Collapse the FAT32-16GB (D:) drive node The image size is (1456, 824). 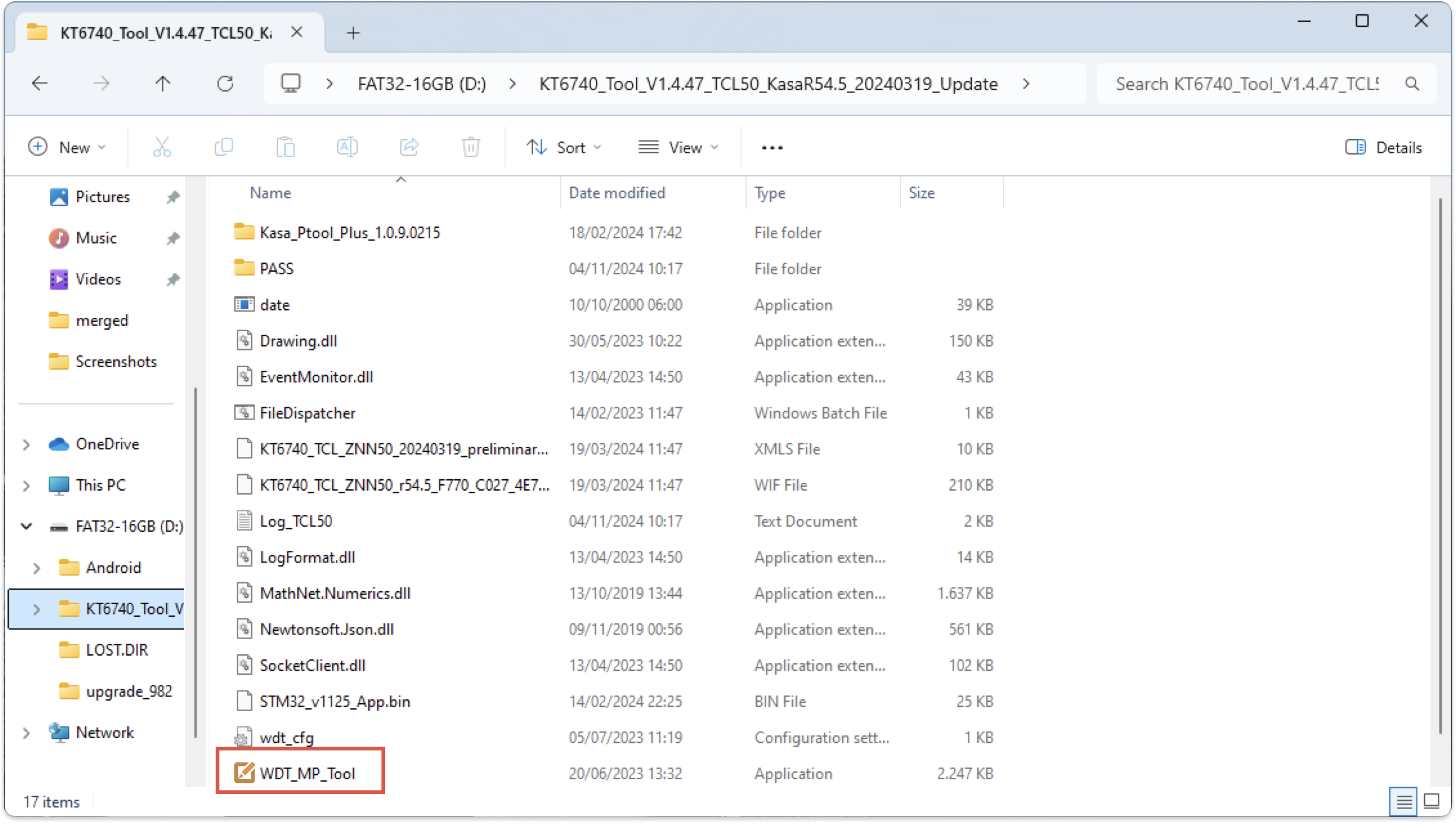tap(26, 527)
